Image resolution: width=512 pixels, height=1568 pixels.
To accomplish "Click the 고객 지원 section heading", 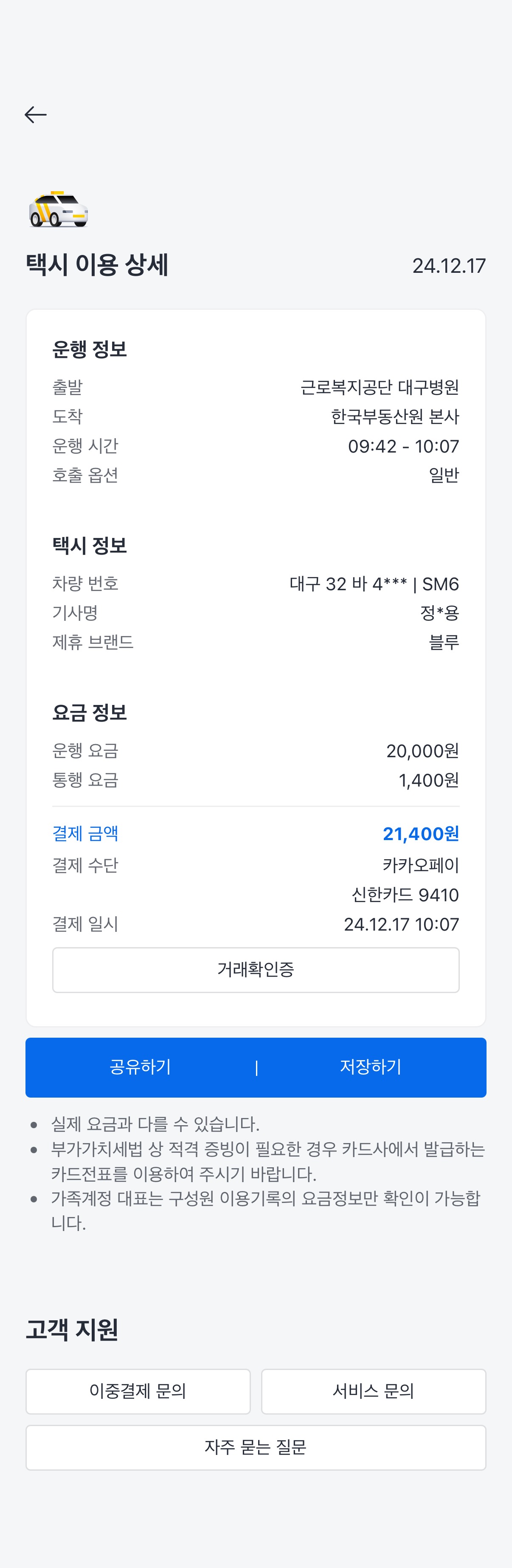I will tap(72, 1329).
